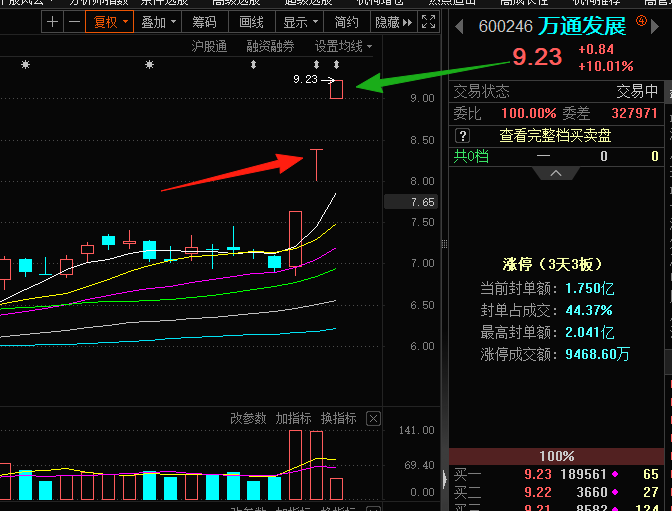Click the panel splitter handle beside the chart

[x=444, y=244]
